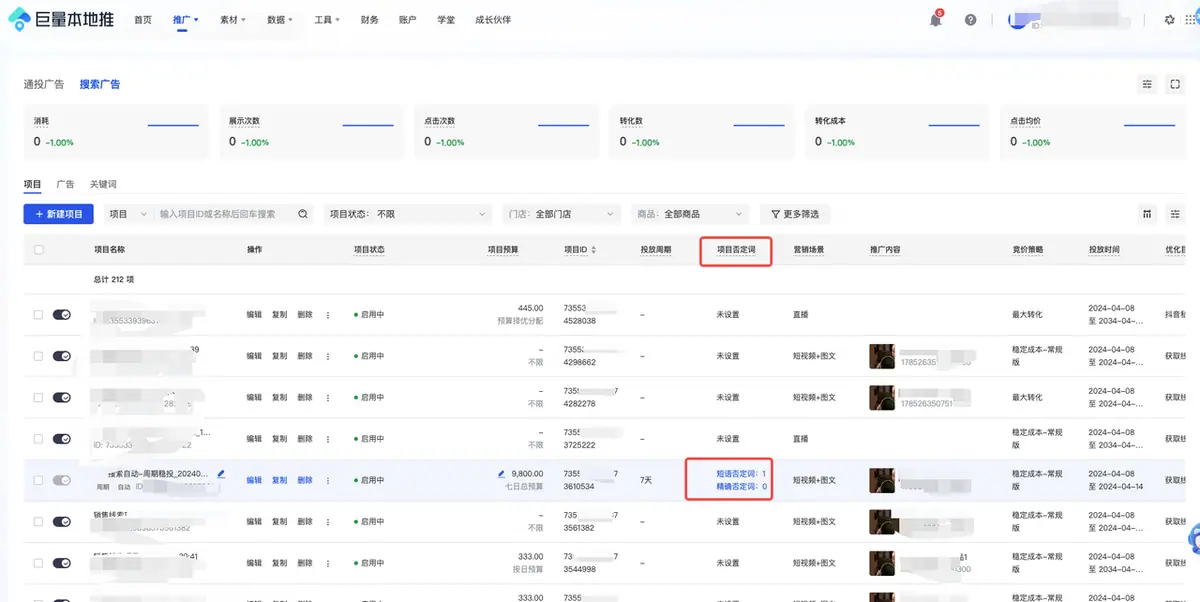Image resolution: width=1200 pixels, height=602 pixels.
Task: Toggle switch for project 3610534
Action: coord(62,480)
